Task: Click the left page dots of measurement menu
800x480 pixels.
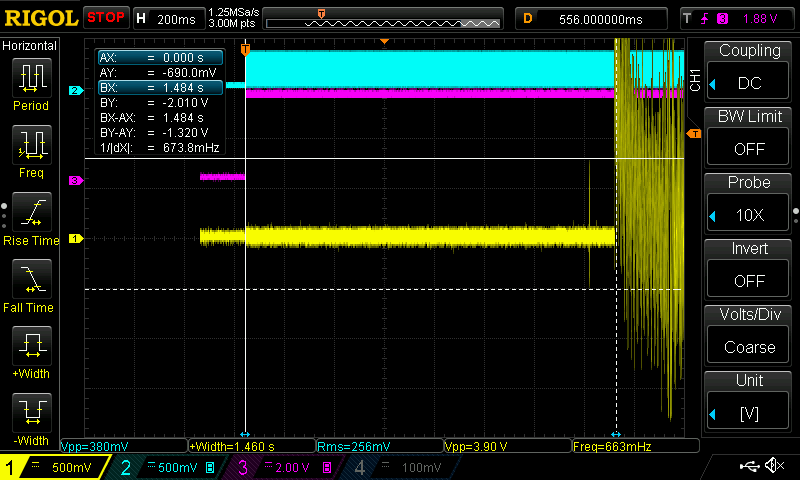Action: tap(4, 216)
